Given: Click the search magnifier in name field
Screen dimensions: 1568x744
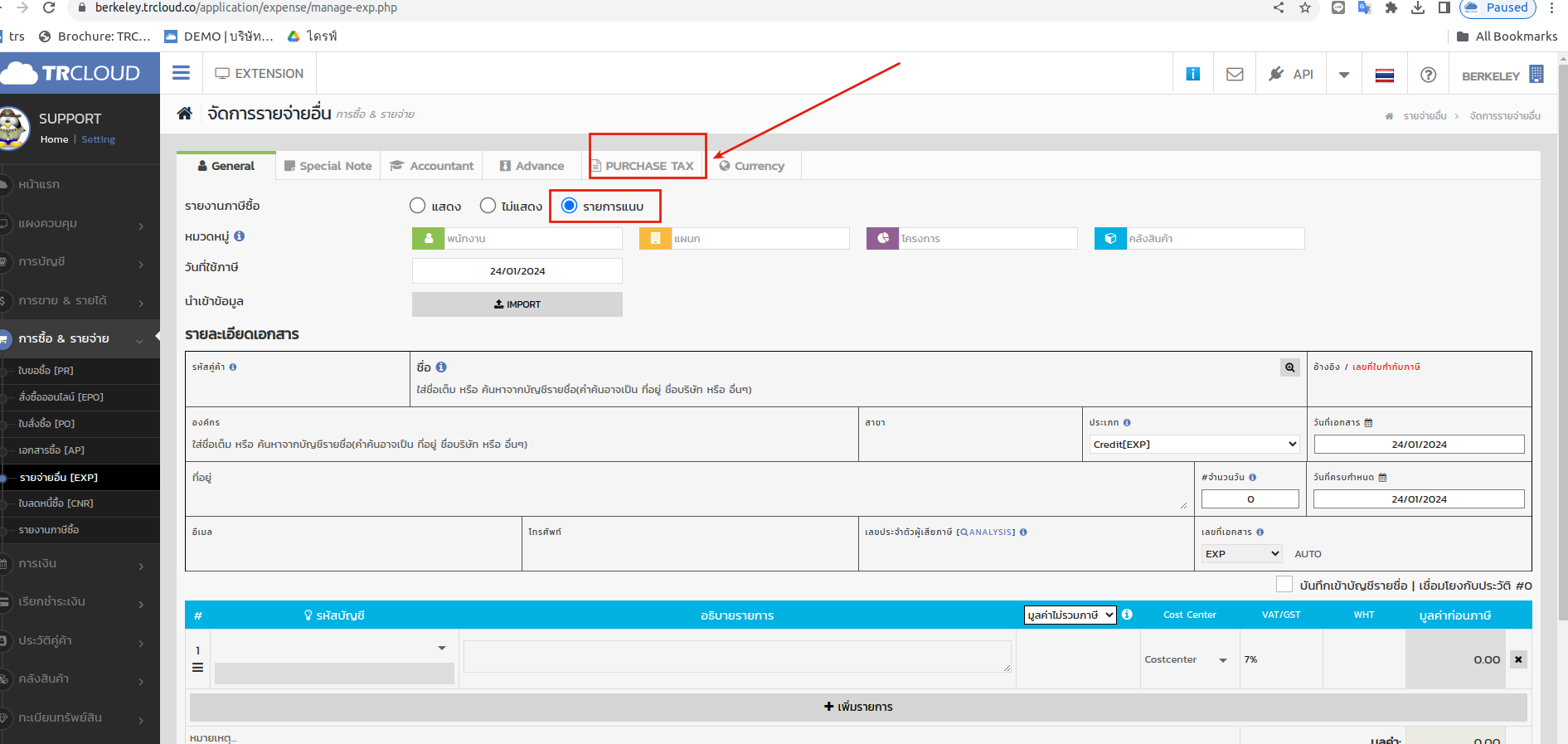Looking at the screenshot, I should coord(1289,367).
